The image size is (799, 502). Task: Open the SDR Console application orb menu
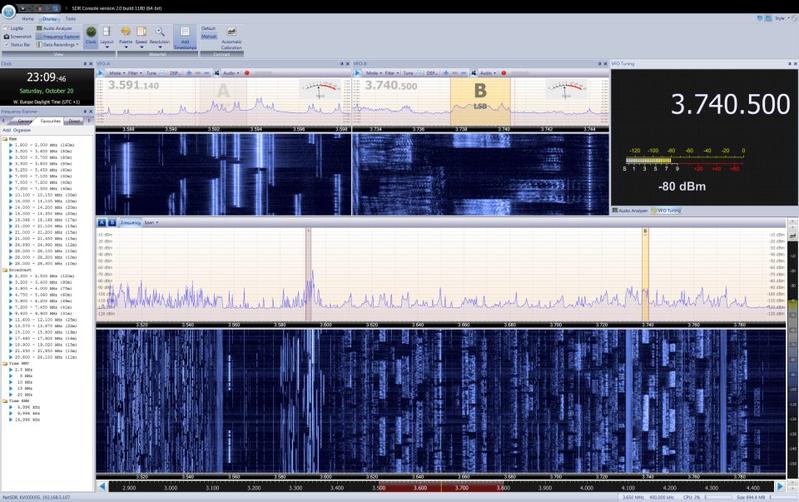(x=9, y=11)
